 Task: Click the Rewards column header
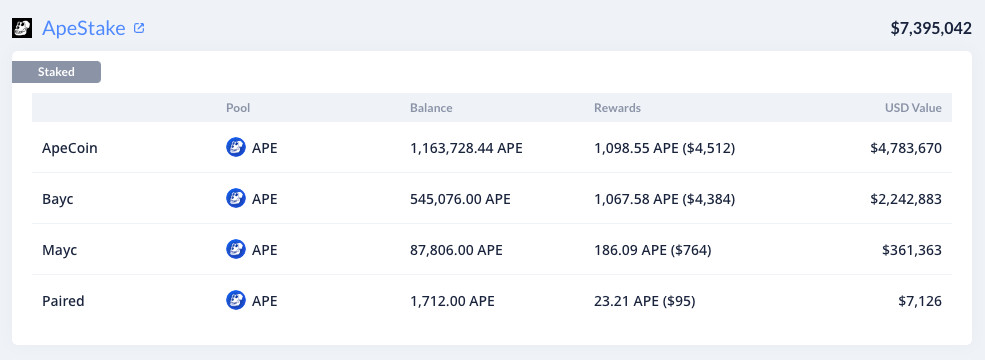[618, 107]
